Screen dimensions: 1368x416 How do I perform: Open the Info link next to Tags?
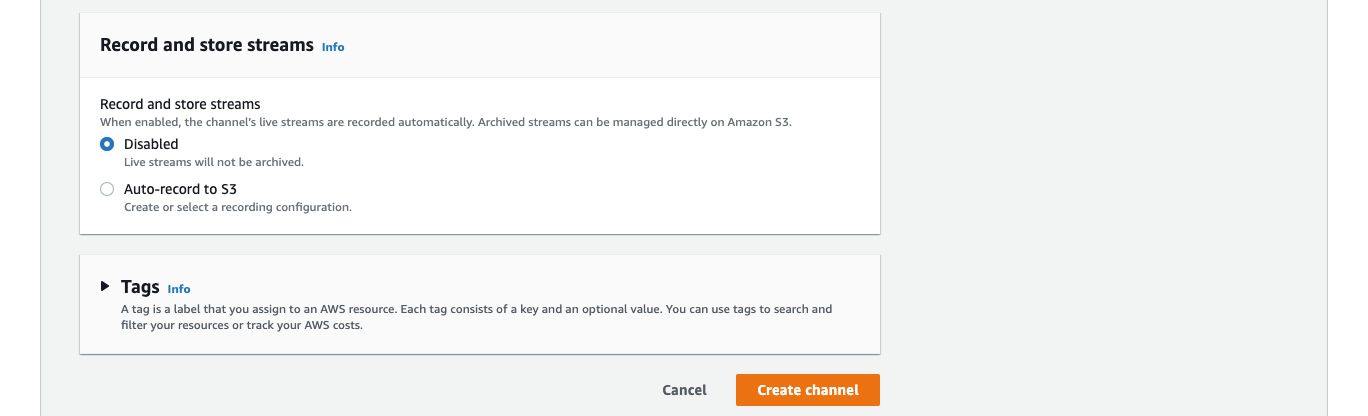[179, 289]
